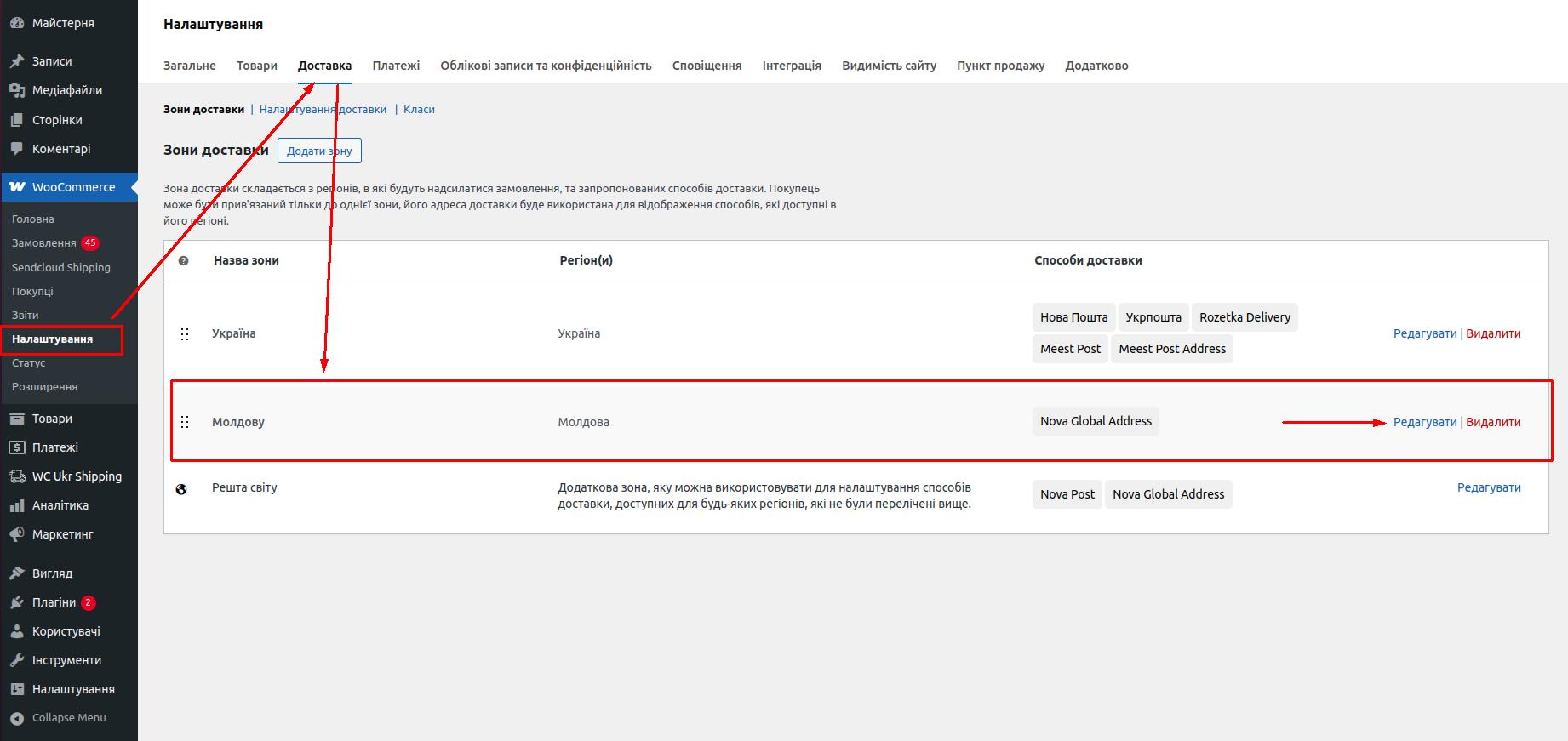Click the globe icon beside Решта світу
The height and width of the screenshot is (741, 1568).
pyautogui.click(x=181, y=489)
